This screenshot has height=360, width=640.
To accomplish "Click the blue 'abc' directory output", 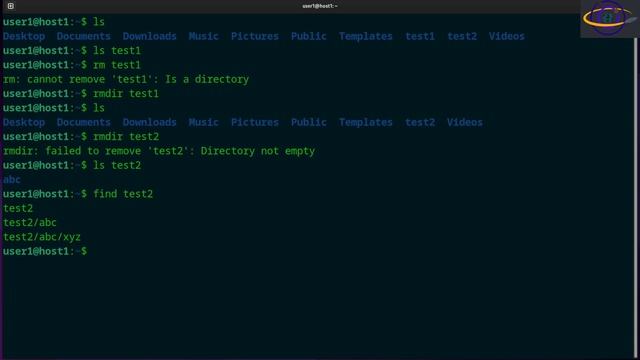I will pos(11,180).
